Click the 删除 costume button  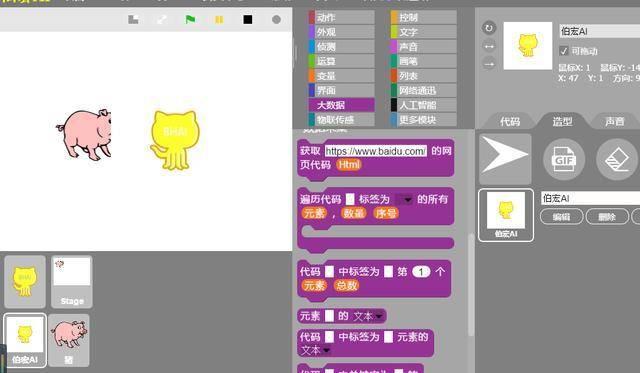pos(607,217)
